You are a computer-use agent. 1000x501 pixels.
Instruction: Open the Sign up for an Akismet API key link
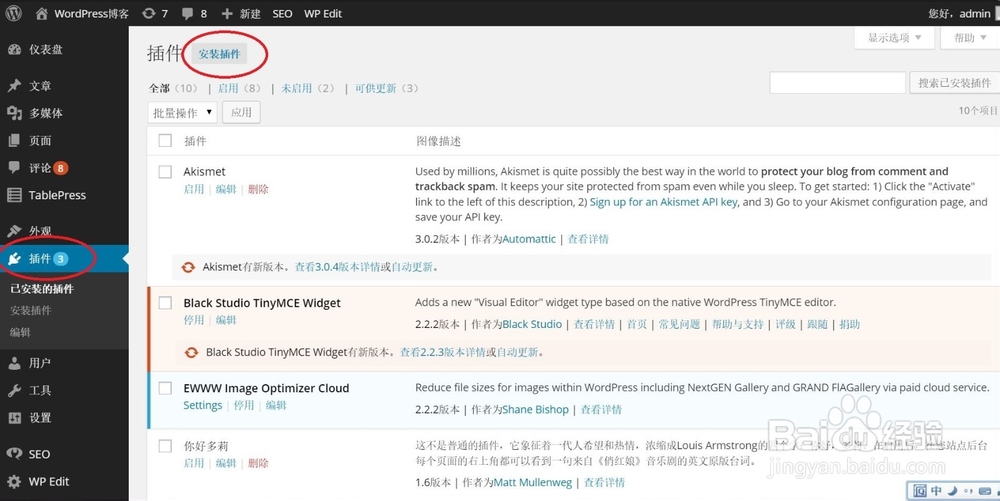point(663,202)
